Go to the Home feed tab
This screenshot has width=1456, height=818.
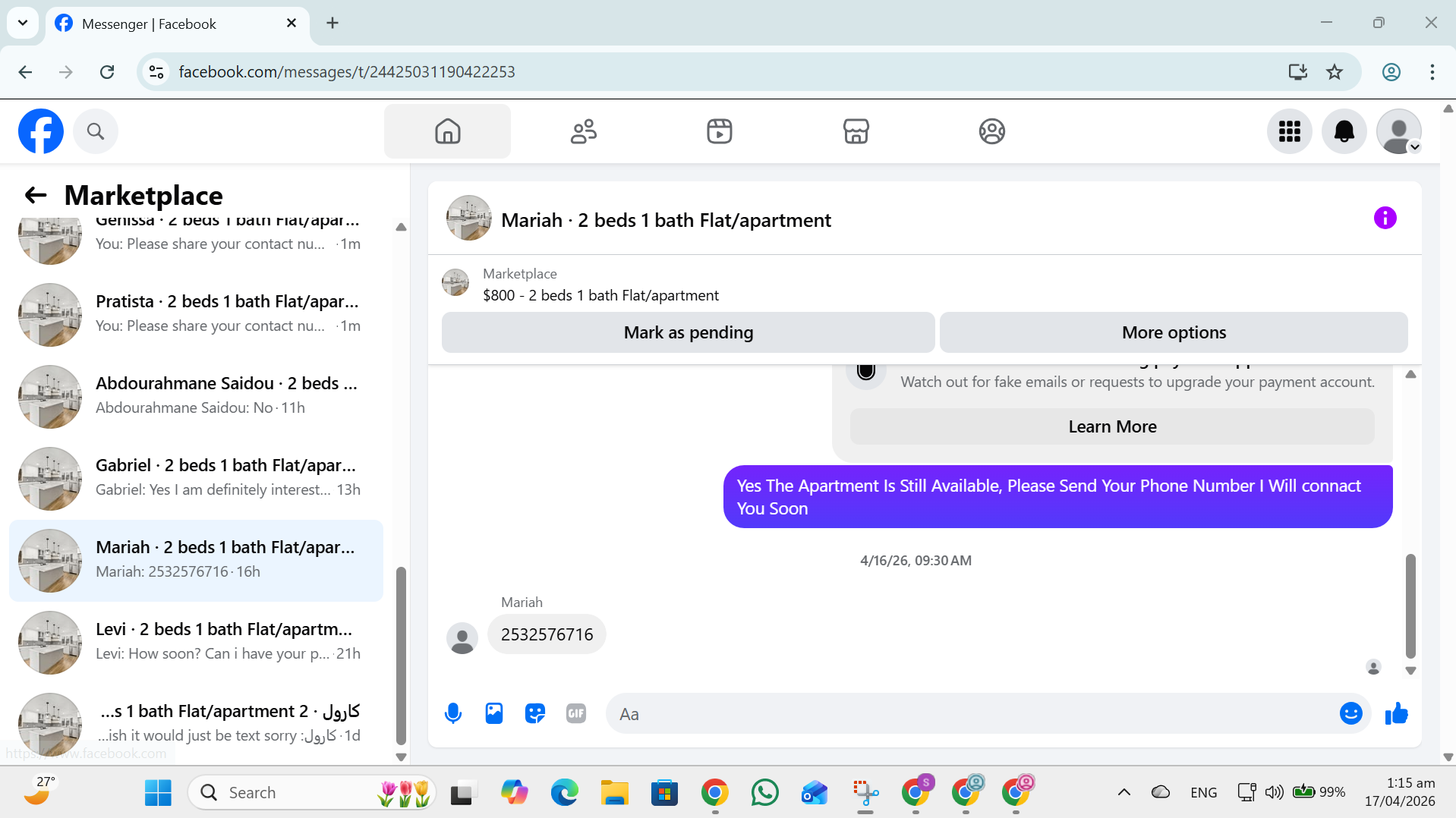(x=447, y=131)
